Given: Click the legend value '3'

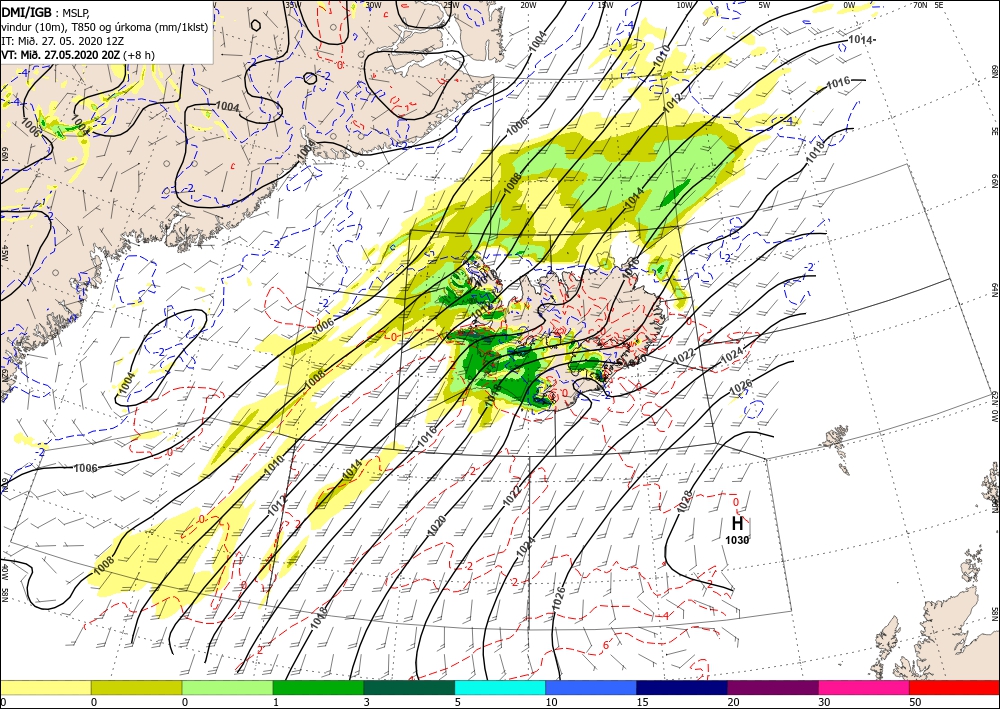Looking at the screenshot, I should coord(367,702).
